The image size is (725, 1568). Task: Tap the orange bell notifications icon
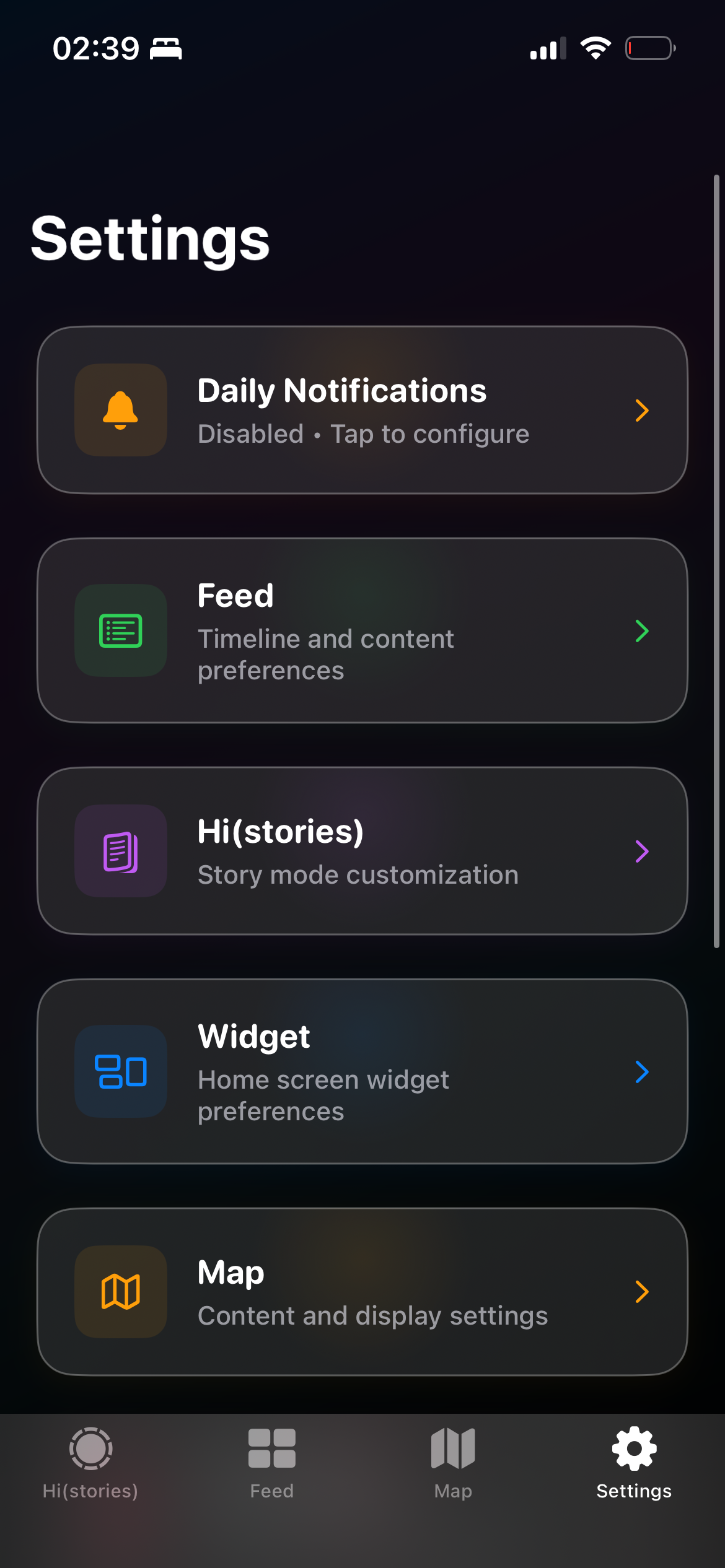tap(120, 410)
